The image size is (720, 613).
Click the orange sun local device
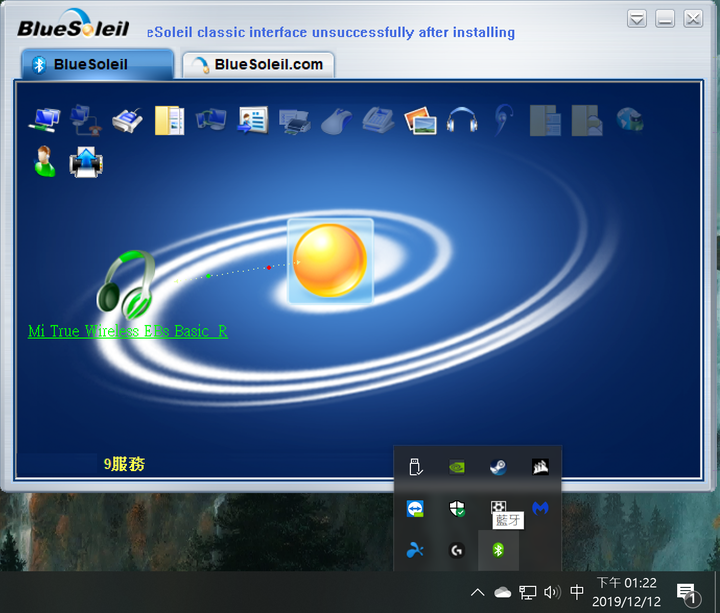[x=330, y=261]
